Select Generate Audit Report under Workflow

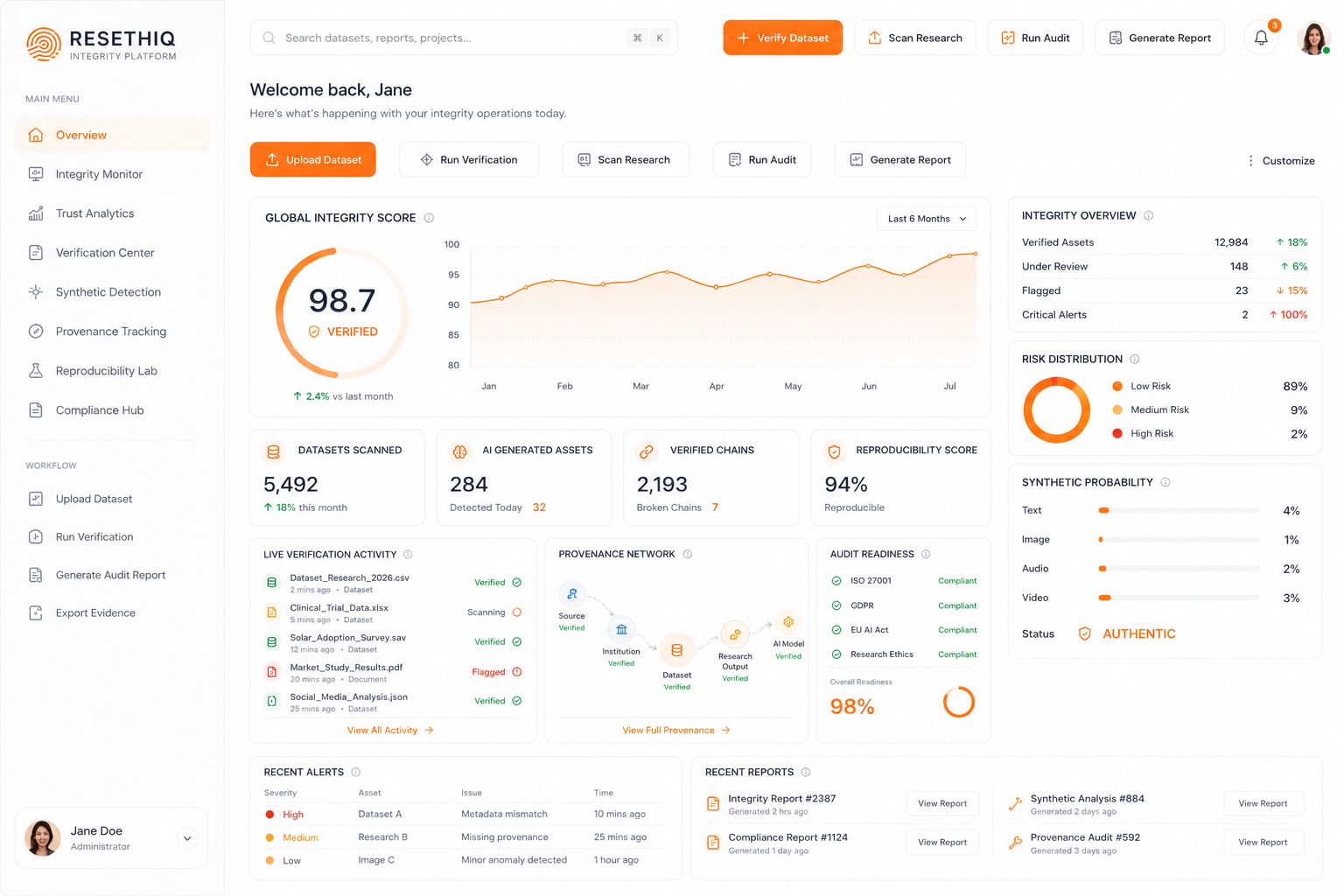click(x=112, y=575)
